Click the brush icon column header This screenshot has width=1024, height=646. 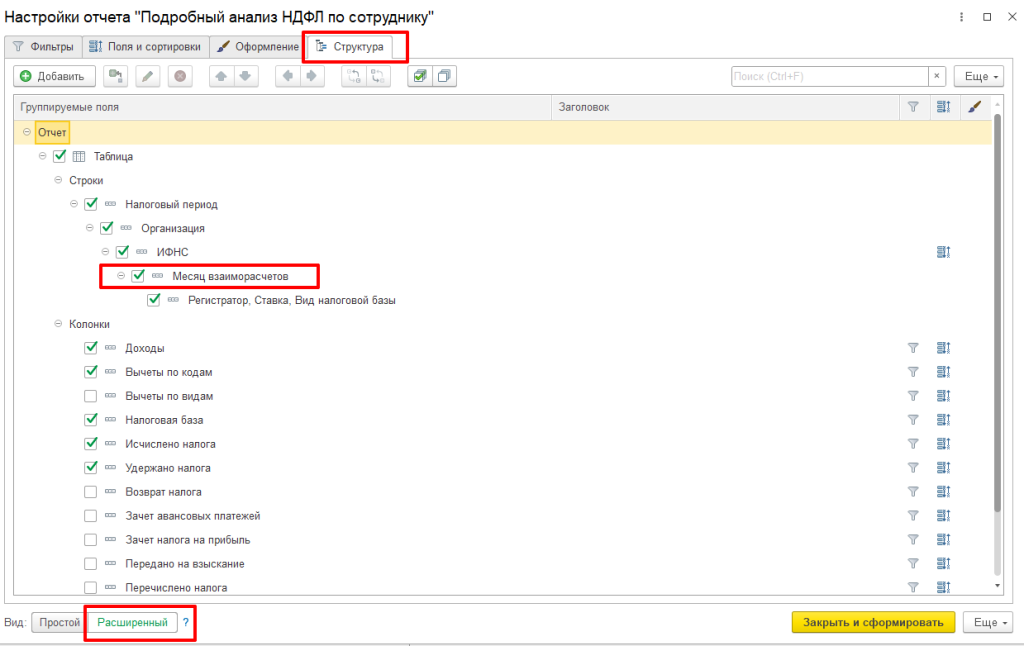point(975,107)
